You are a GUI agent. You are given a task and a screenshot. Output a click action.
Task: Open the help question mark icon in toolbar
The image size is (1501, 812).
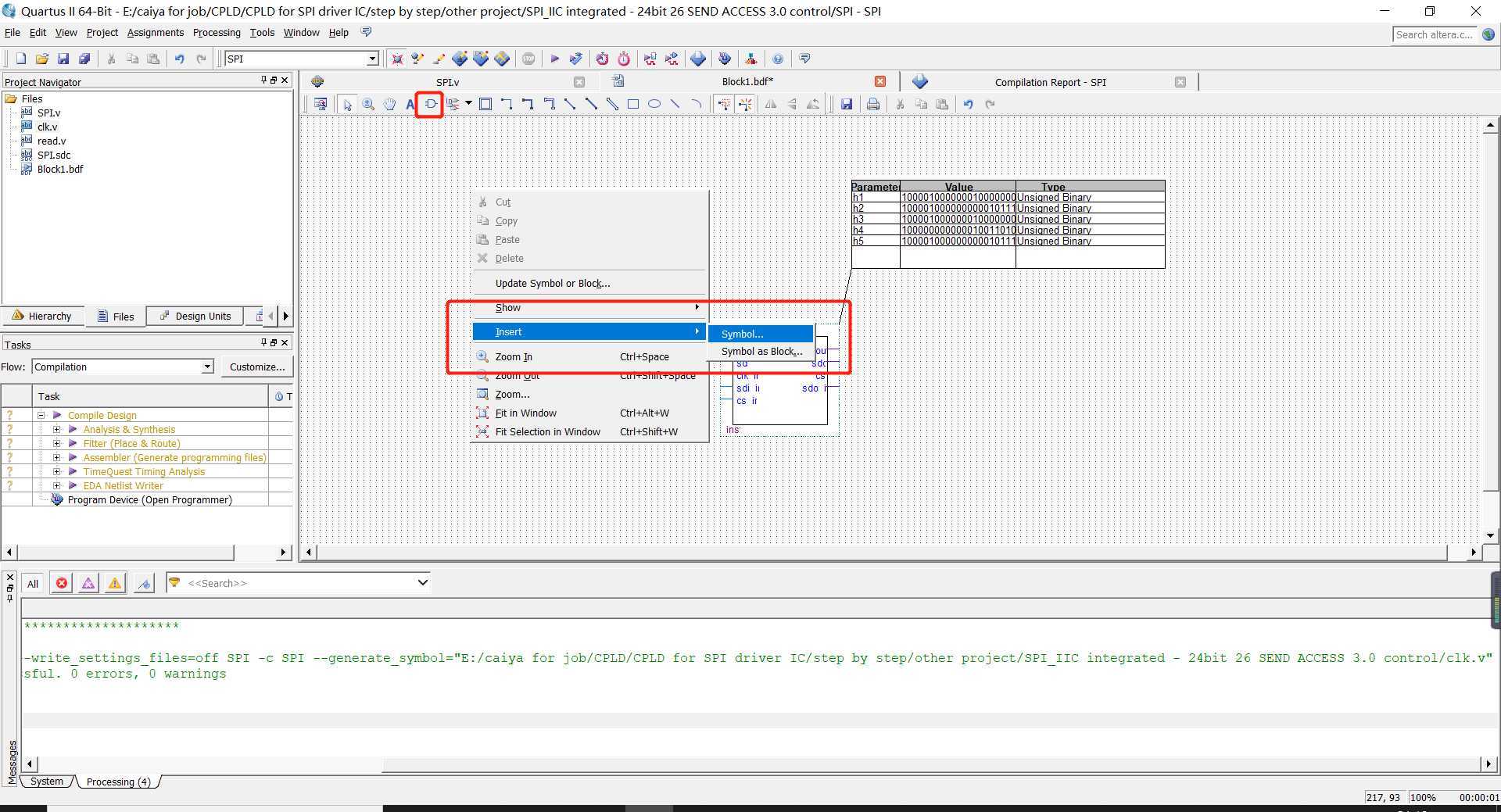tap(778, 59)
